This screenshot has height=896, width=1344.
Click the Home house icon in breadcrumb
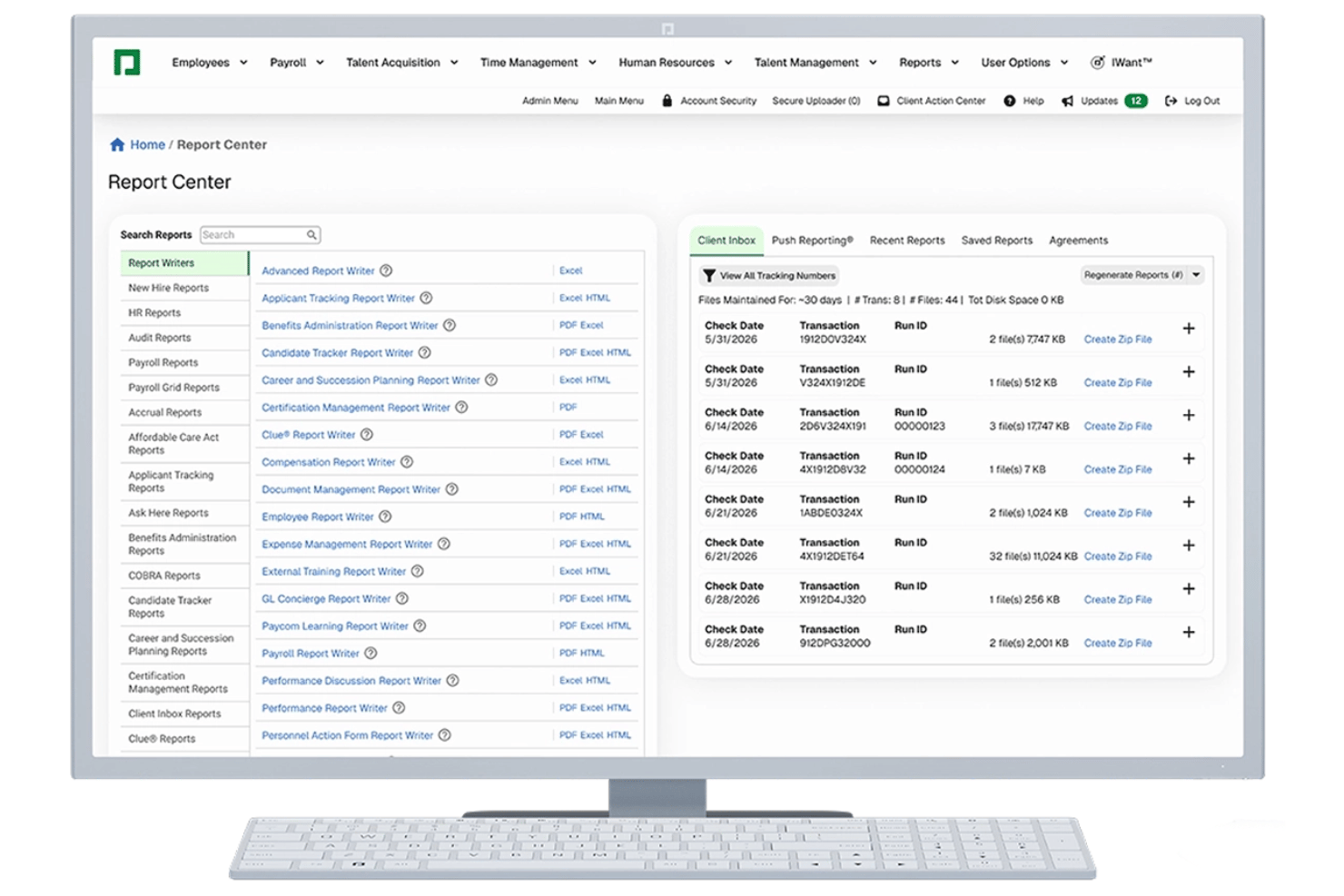point(117,144)
